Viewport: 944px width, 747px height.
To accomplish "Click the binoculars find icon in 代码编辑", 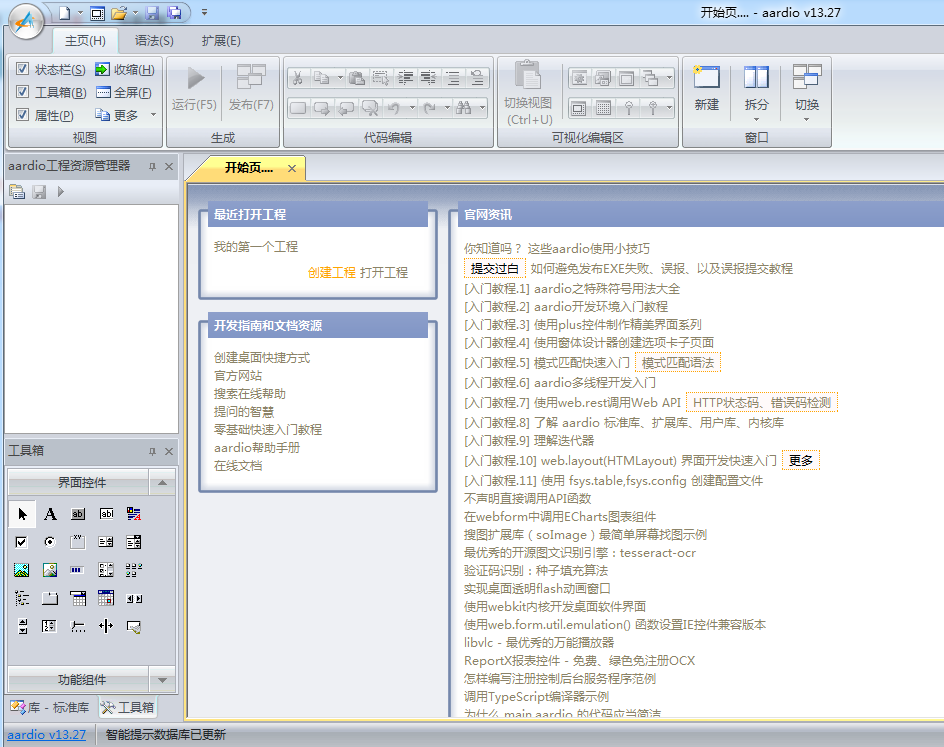I will click(464, 108).
